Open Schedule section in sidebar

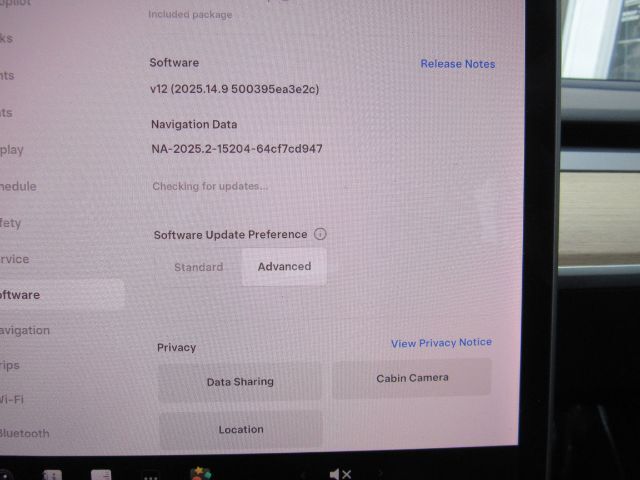point(18,187)
